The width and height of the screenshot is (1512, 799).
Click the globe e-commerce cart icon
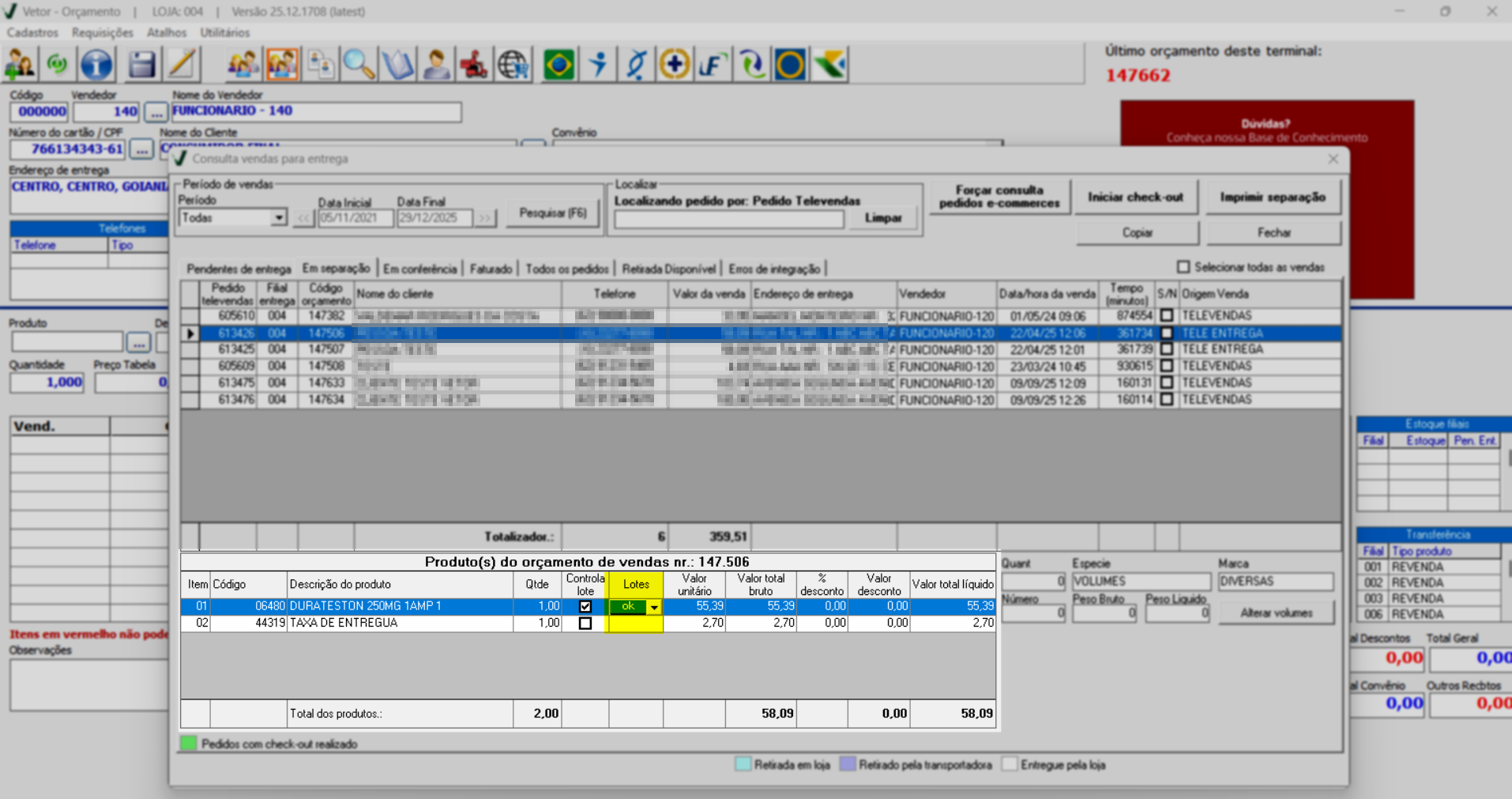[513, 65]
